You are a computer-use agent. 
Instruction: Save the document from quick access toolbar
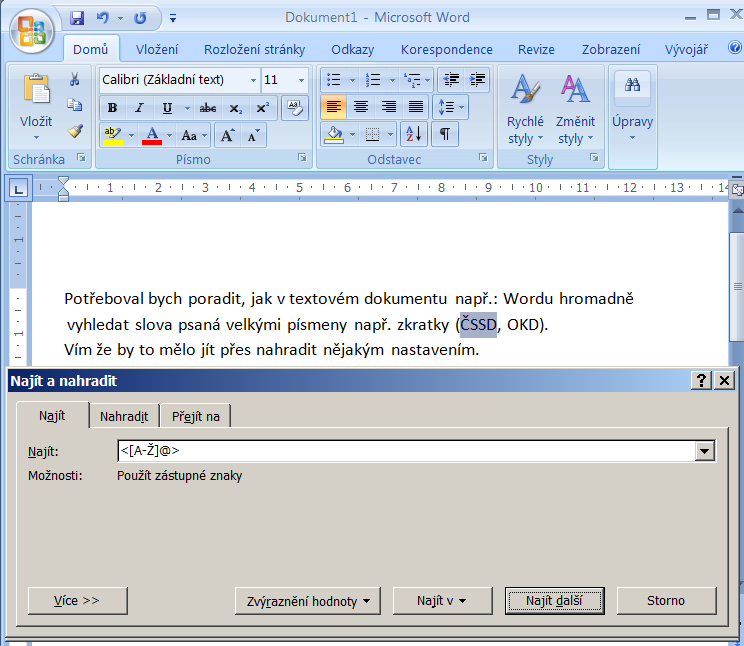(76, 18)
